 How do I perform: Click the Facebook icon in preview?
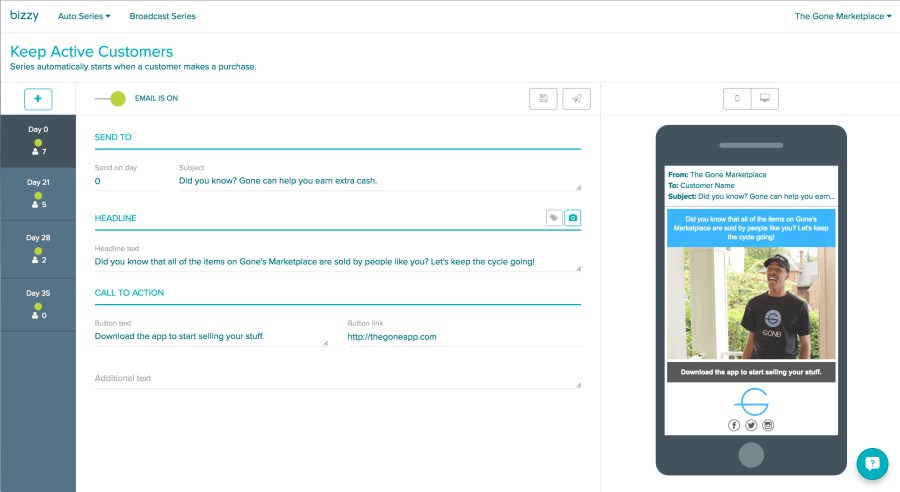(x=734, y=425)
